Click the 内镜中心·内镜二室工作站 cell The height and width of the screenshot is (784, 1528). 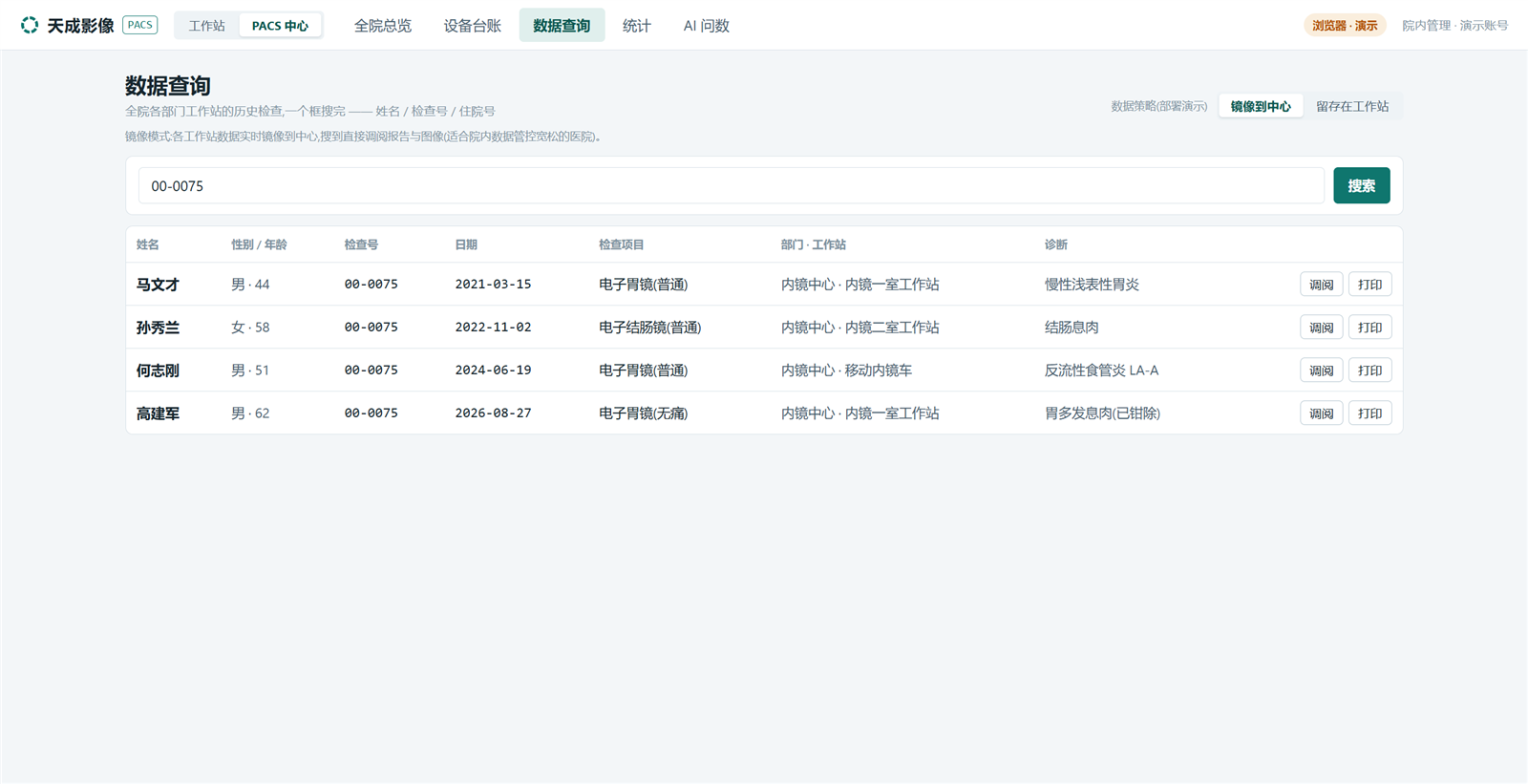pos(859,328)
